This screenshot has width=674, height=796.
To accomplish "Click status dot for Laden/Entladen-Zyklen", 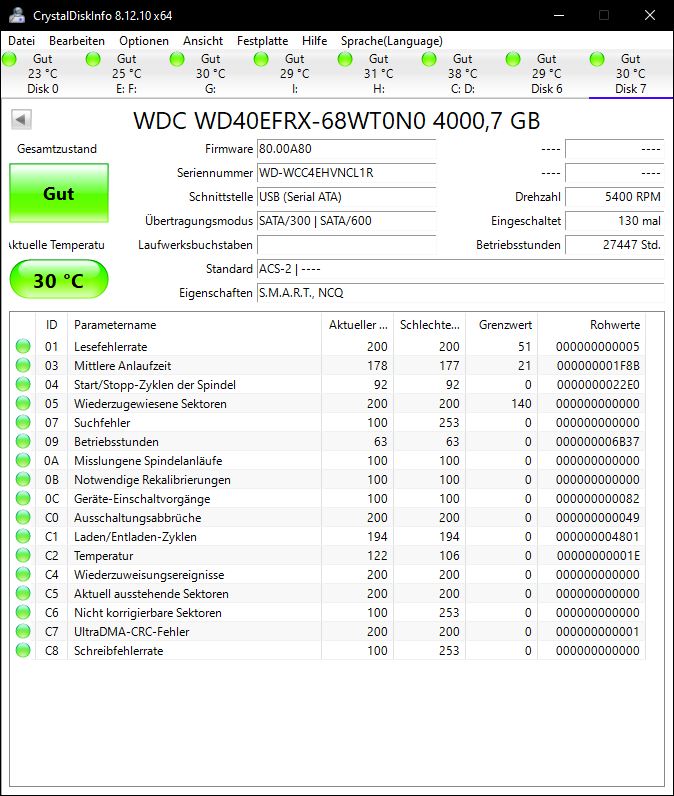I will coord(23,536).
